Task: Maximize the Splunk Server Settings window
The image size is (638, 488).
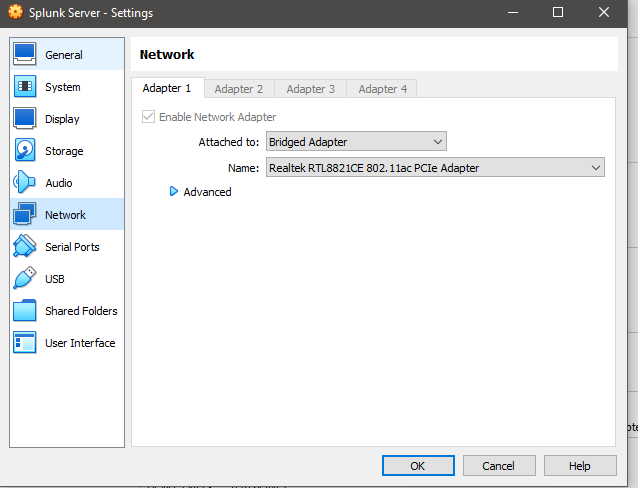Action: point(558,12)
